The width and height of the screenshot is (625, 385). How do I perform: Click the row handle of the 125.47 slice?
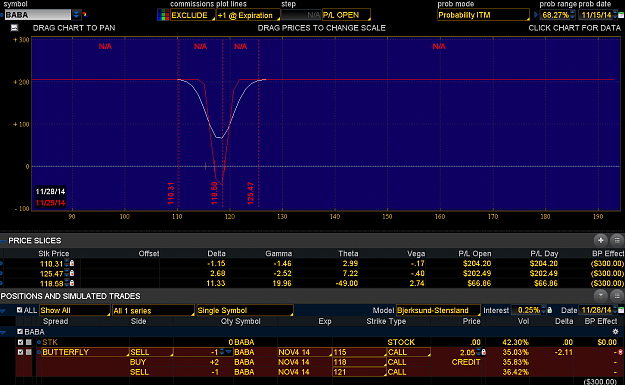[1, 273]
